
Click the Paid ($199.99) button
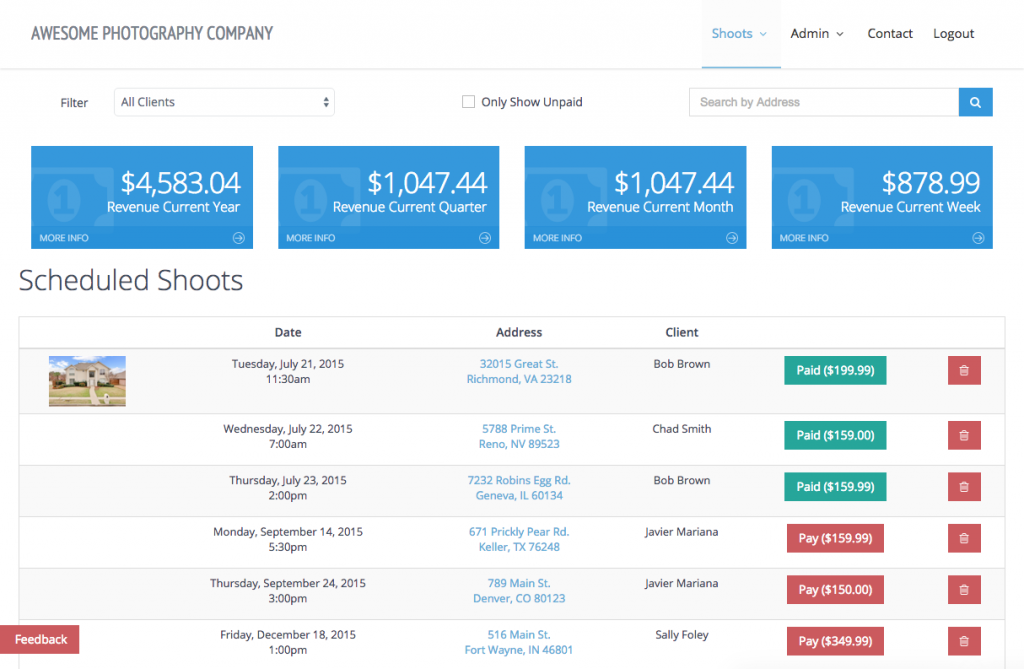(x=835, y=370)
